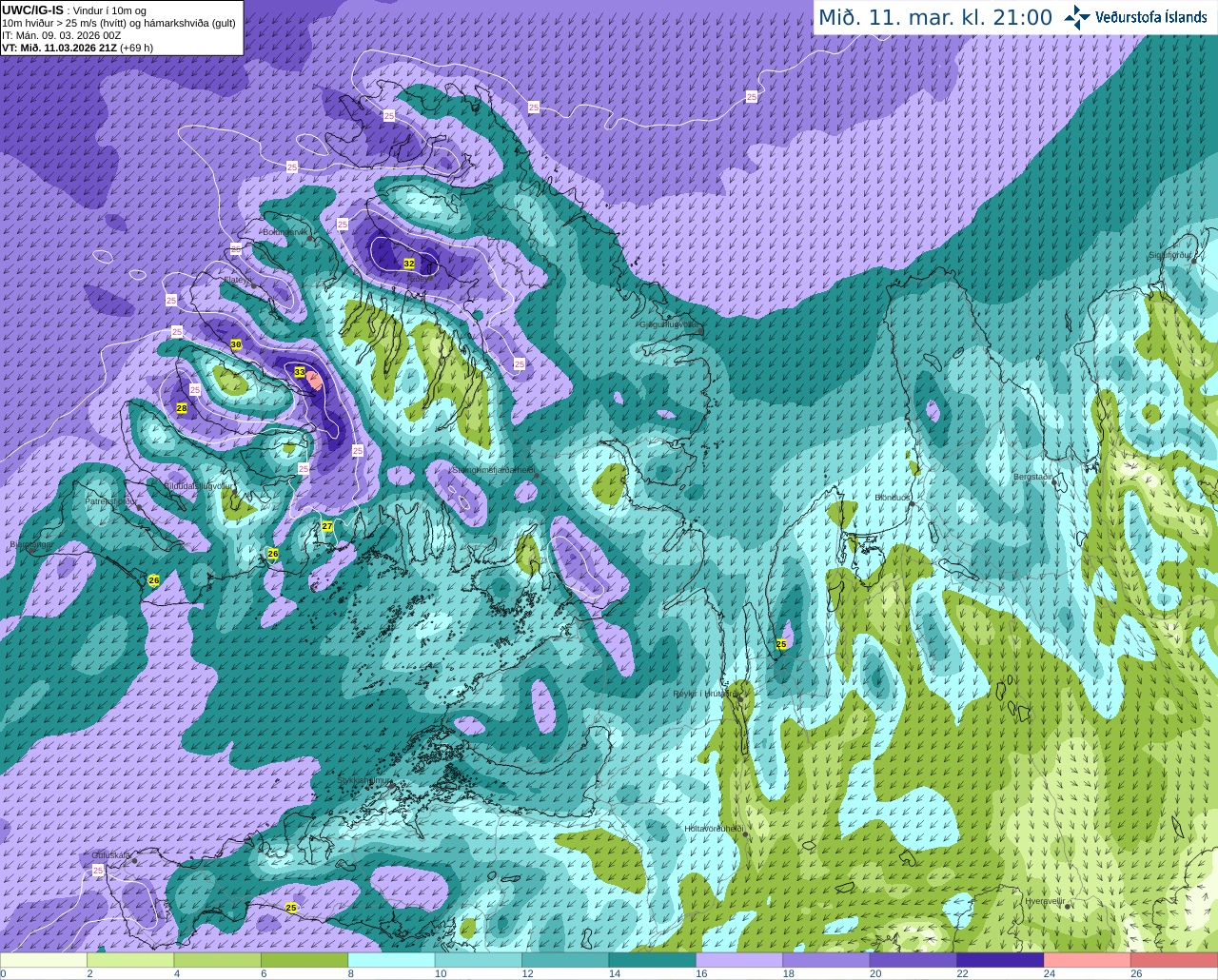Click the forecast time 'Mið. 11. mar. kl. 21:00'
This screenshot has width=1218, height=980.
coord(935,18)
